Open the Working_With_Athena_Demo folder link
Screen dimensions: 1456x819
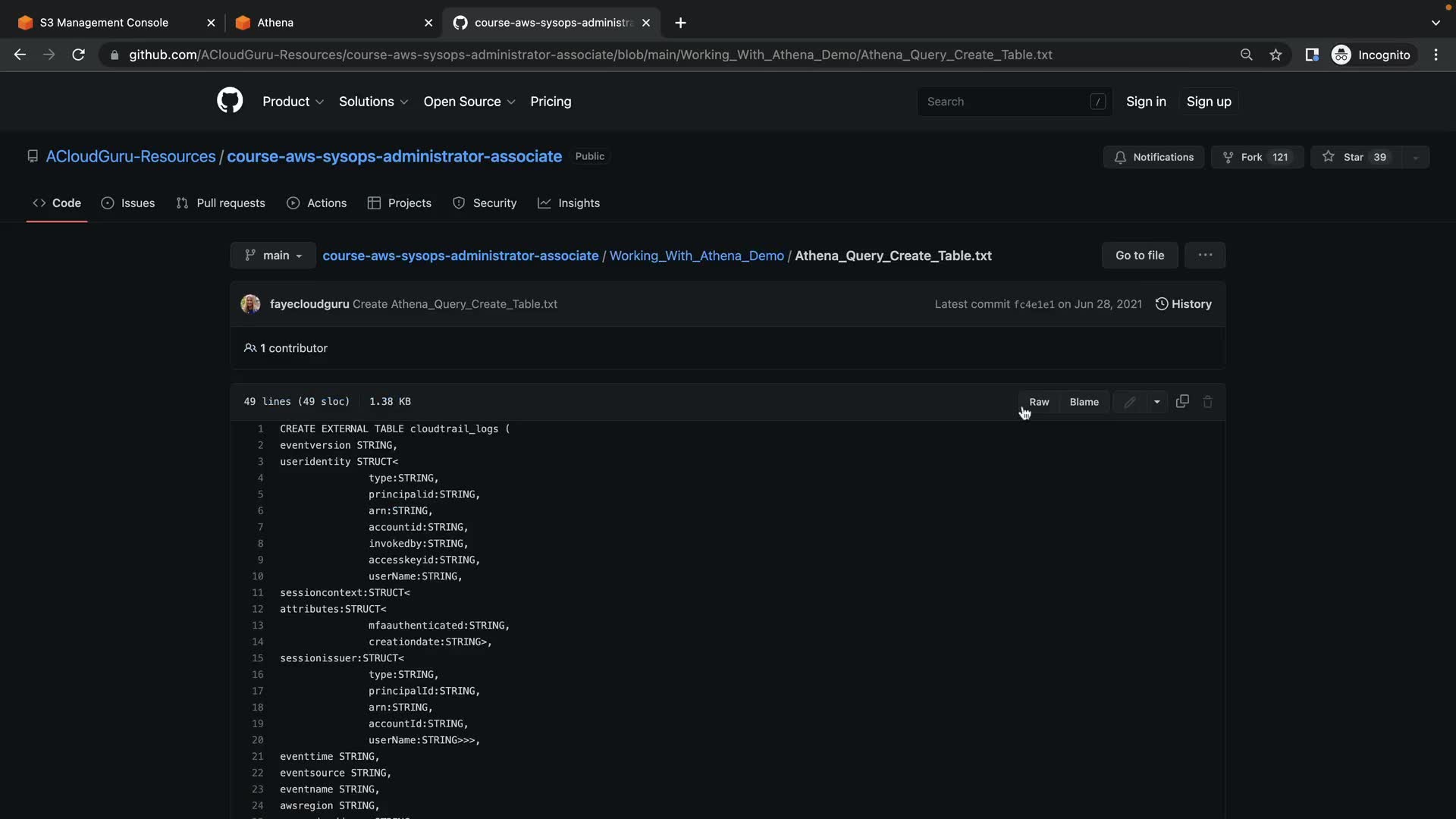[696, 256]
